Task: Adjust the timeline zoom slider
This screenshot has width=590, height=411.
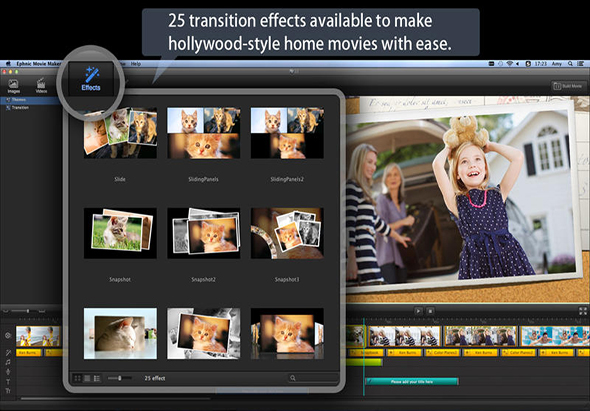Action: [24, 311]
